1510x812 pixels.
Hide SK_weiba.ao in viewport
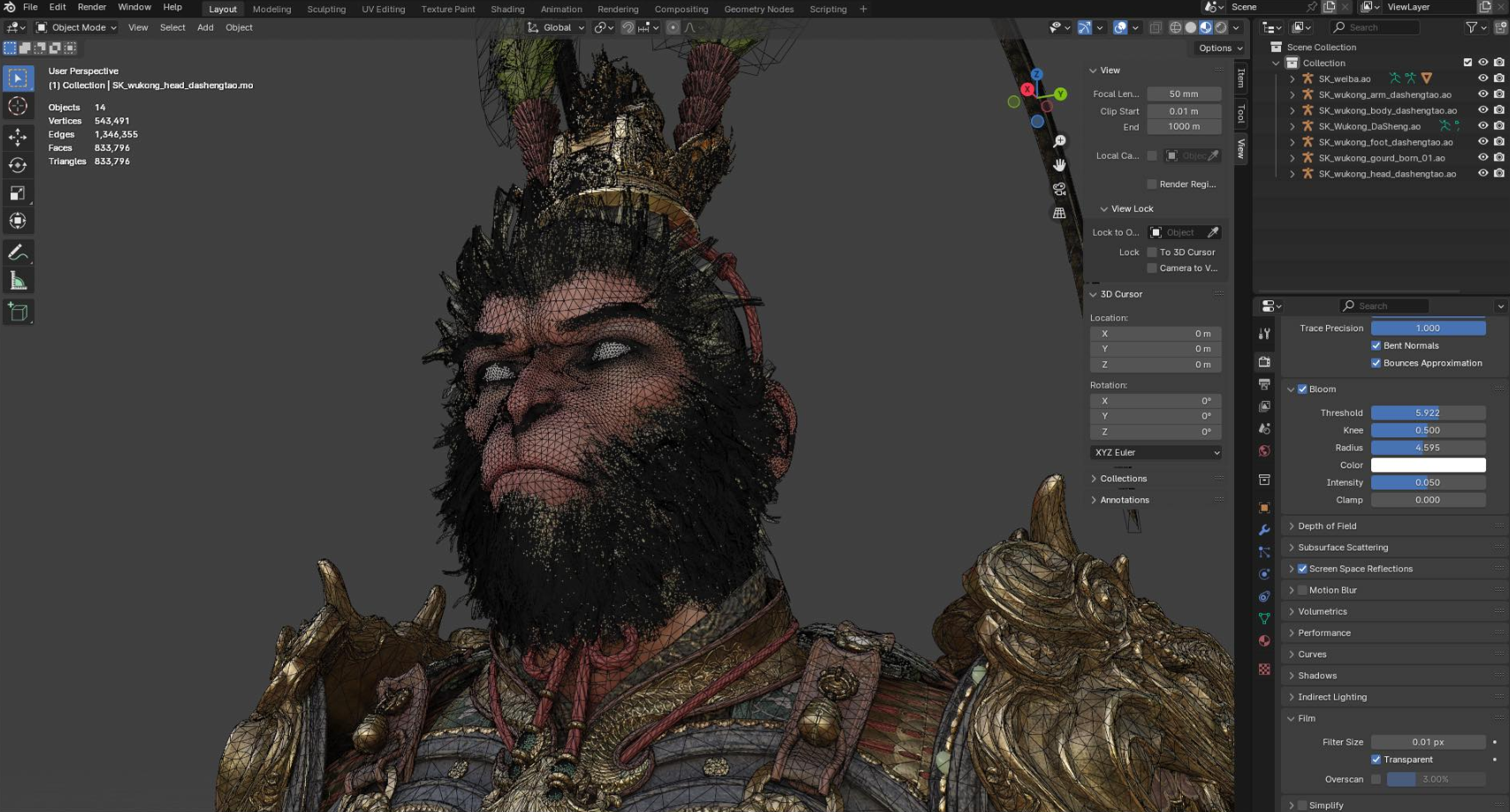pos(1483,79)
